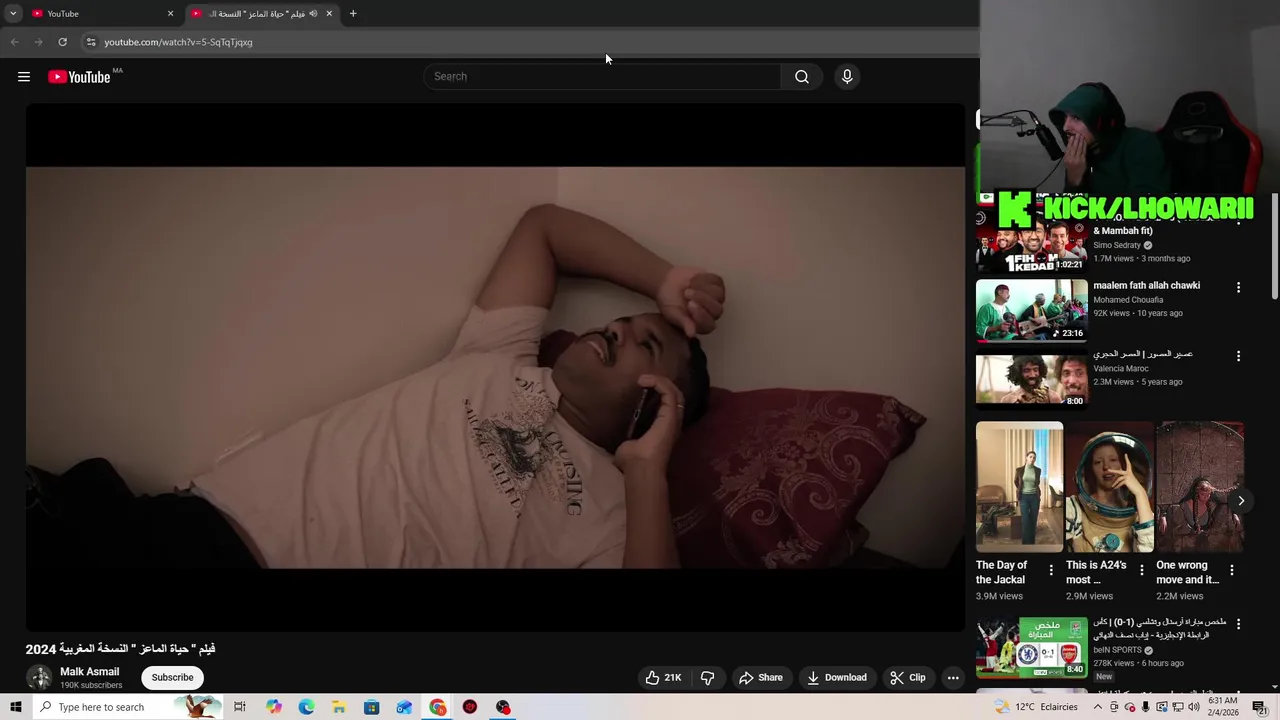This screenshot has width=1280, height=720.
Task: View site information icon in address bar
Action: tap(91, 42)
